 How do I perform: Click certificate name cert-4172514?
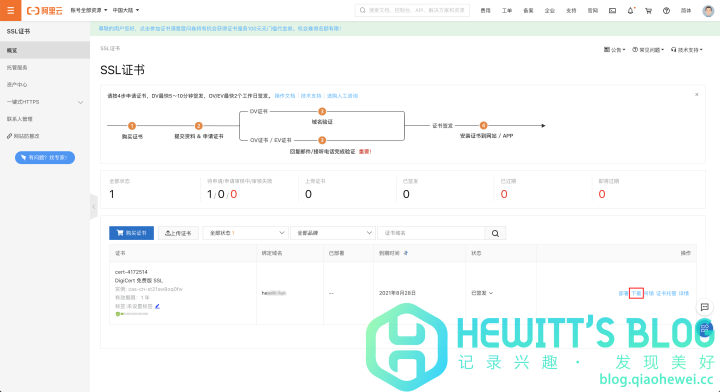pos(131,272)
